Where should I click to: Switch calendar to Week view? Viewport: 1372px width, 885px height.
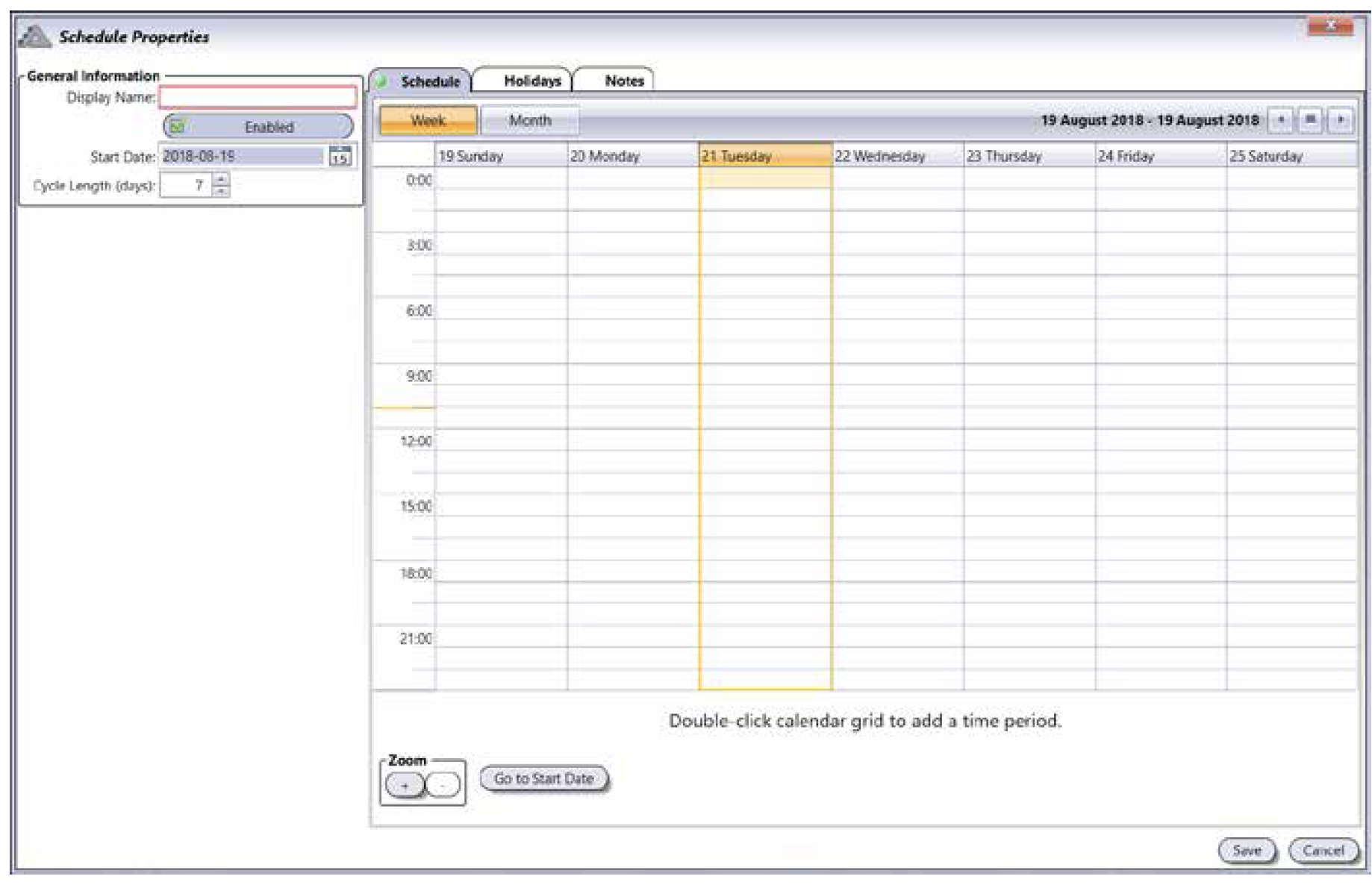pos(428,120)
